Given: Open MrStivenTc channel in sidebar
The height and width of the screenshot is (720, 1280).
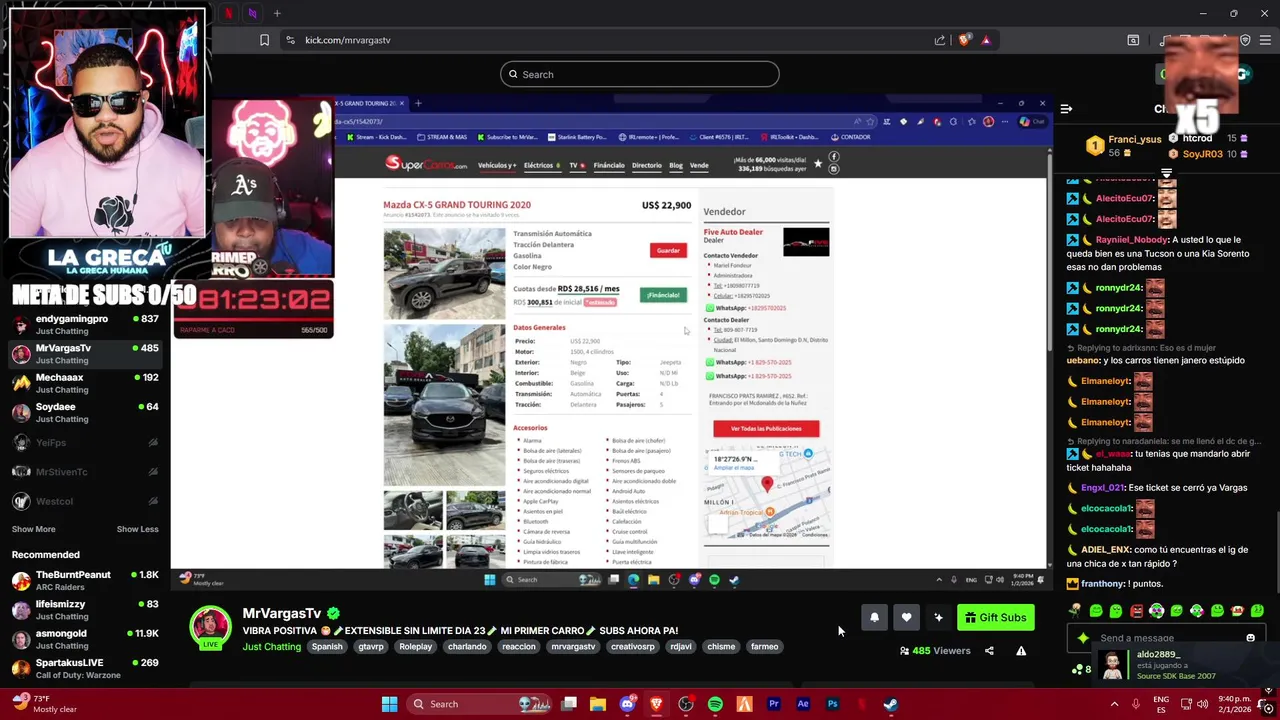Looking at the screenshot, I should click(x=85, y=471).
